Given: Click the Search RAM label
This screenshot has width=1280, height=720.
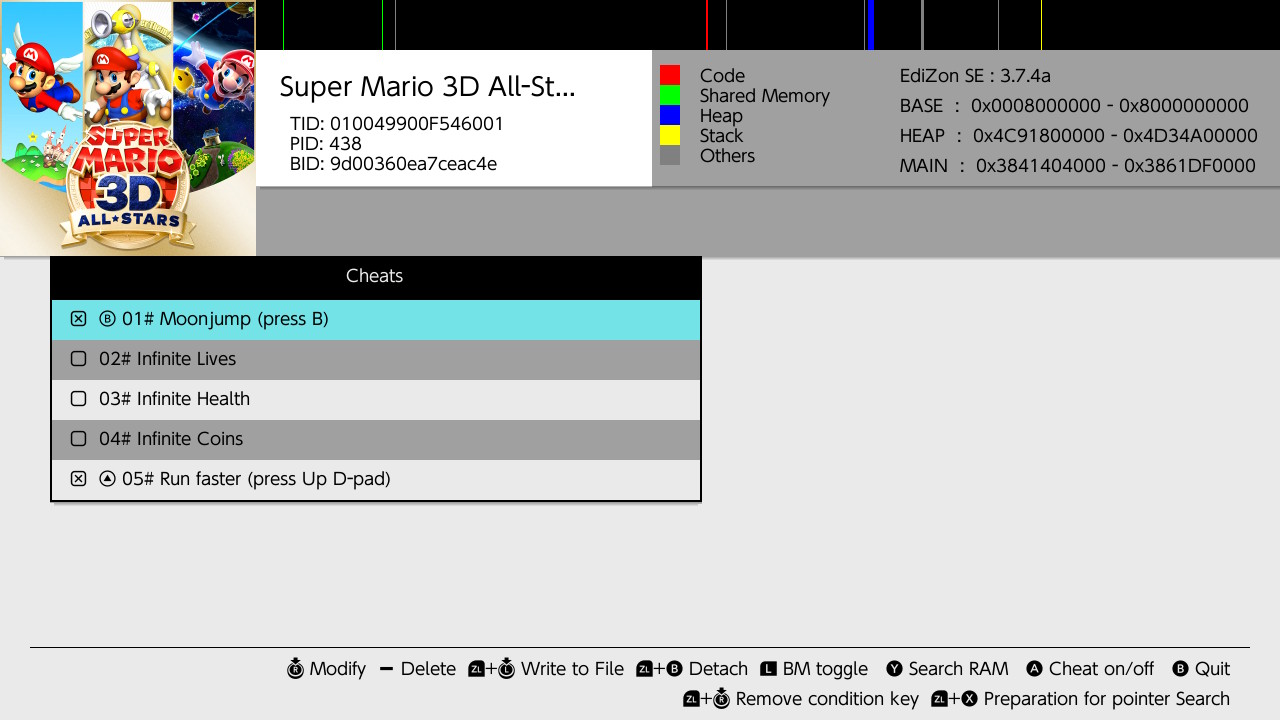Looking at the screenshot, I should 958,669.
